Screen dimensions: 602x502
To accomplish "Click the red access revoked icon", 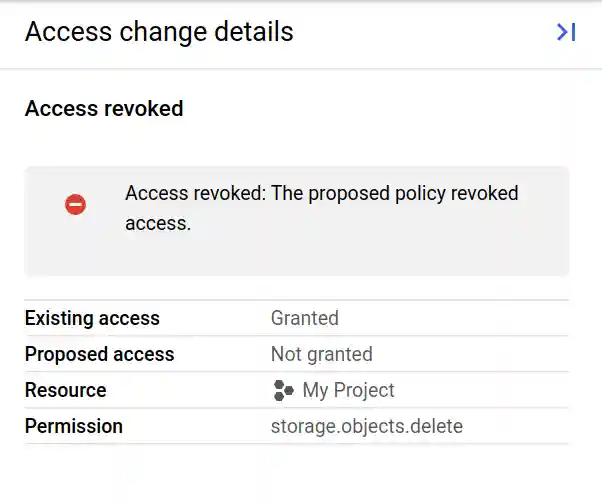I will point(76,205).
